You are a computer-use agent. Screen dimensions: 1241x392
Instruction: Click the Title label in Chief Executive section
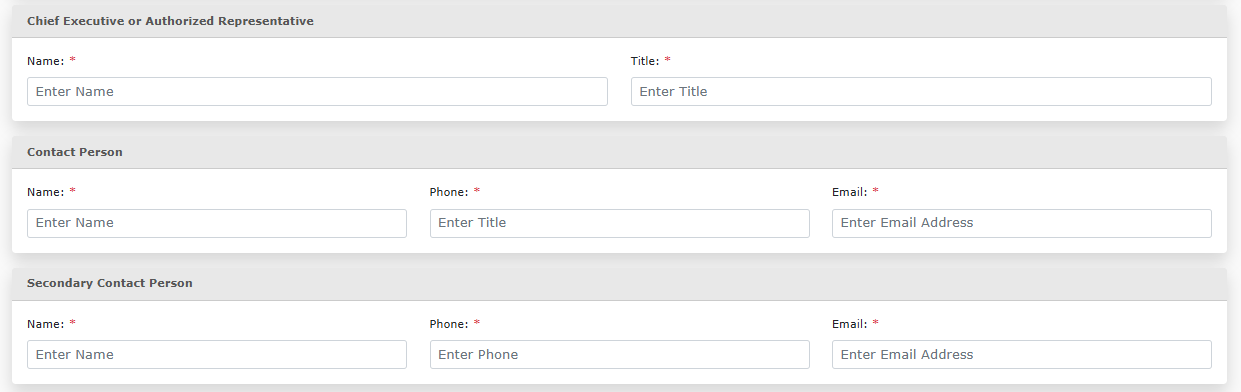coord(645,61)
